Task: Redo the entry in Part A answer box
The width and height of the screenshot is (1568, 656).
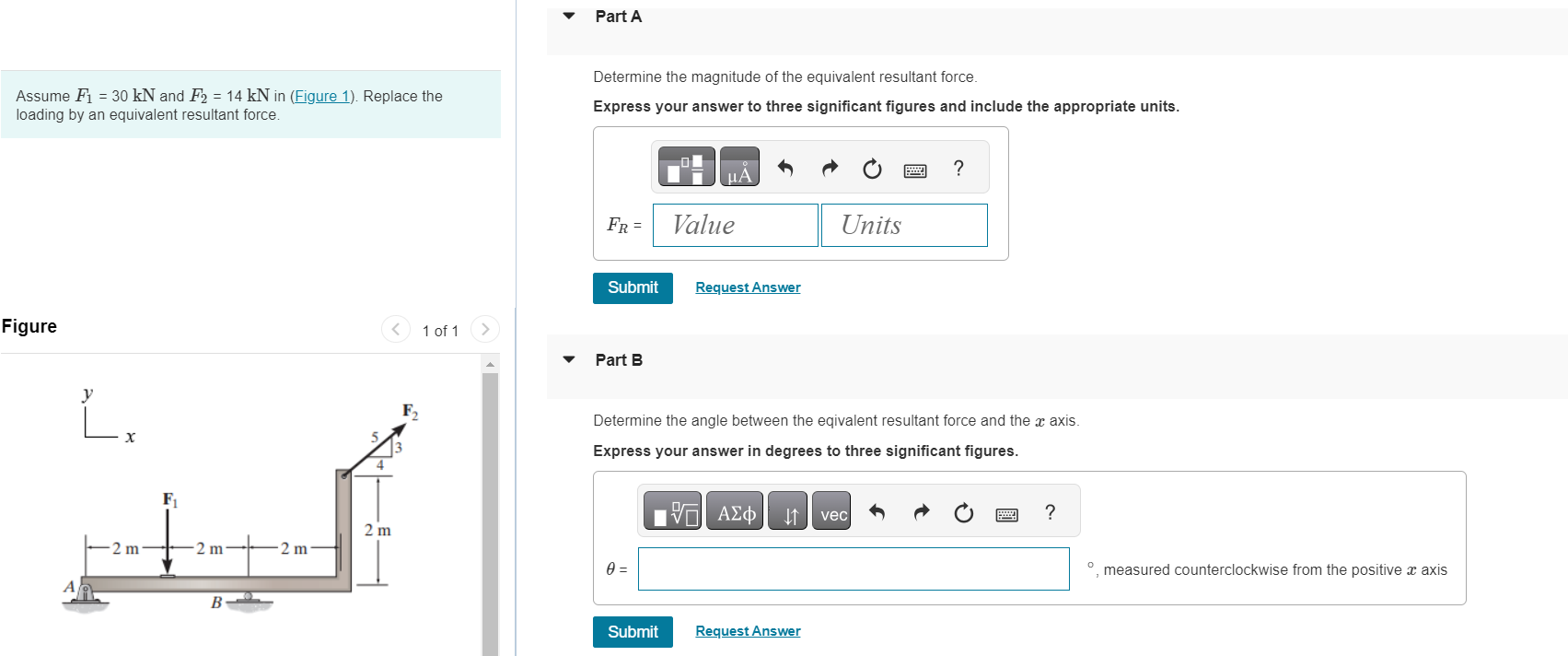Action: tap(830, 168)
